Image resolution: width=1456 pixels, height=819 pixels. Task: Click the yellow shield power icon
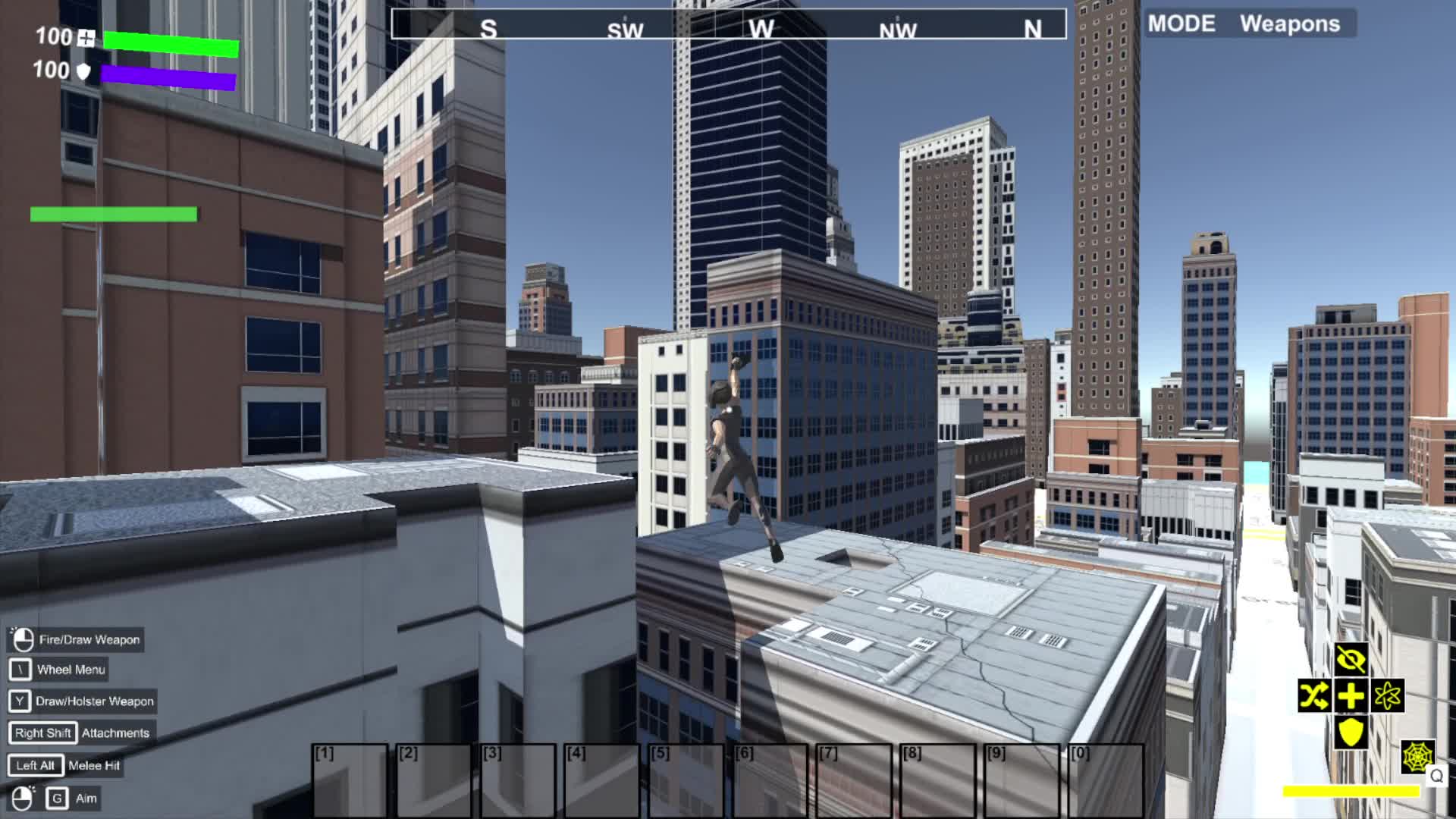(x=1351, y=733)
